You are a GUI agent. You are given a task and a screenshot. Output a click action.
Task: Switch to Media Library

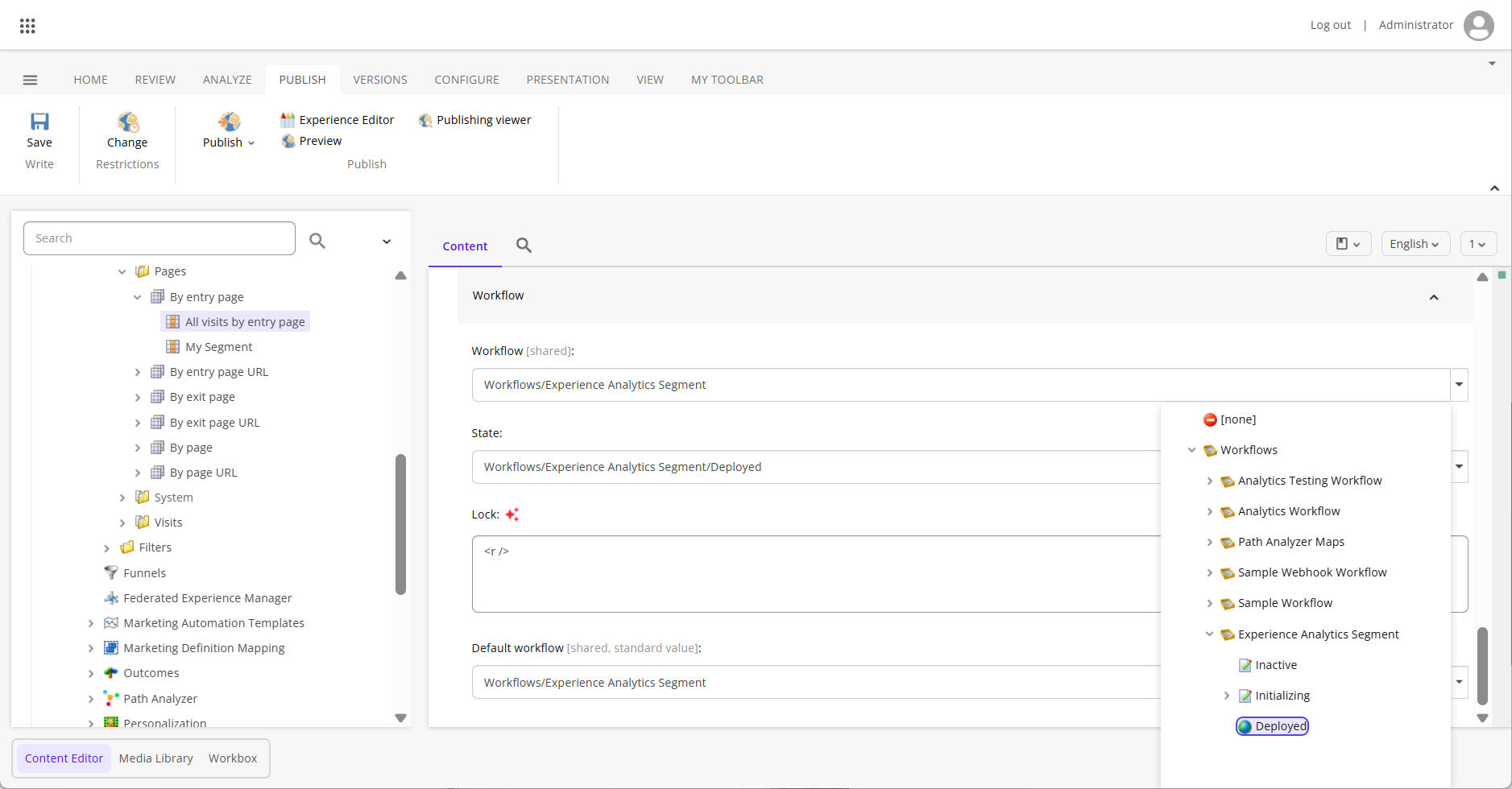[156, 758]
